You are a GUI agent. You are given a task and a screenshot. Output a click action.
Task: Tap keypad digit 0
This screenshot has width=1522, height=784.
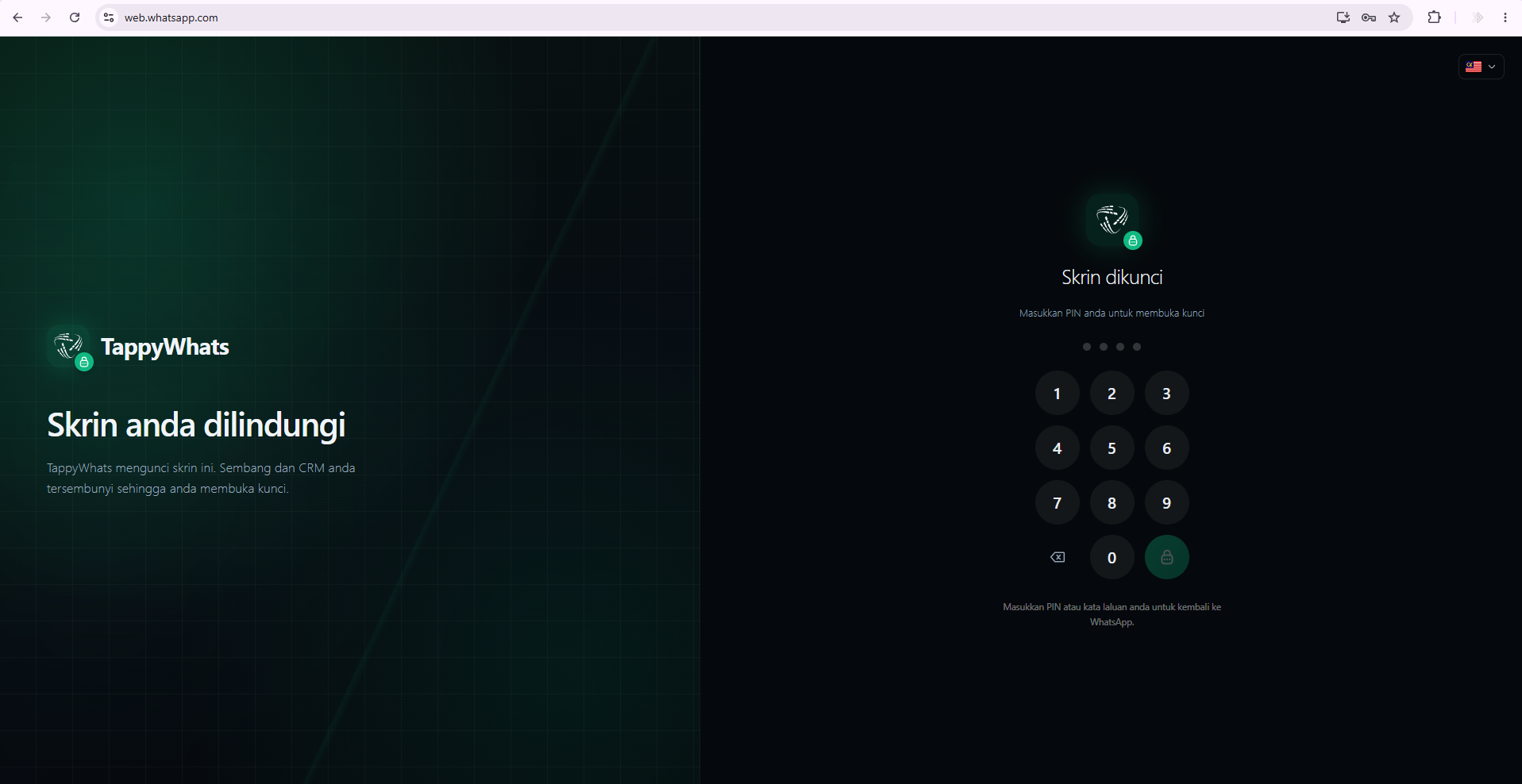pos(1112,557)
